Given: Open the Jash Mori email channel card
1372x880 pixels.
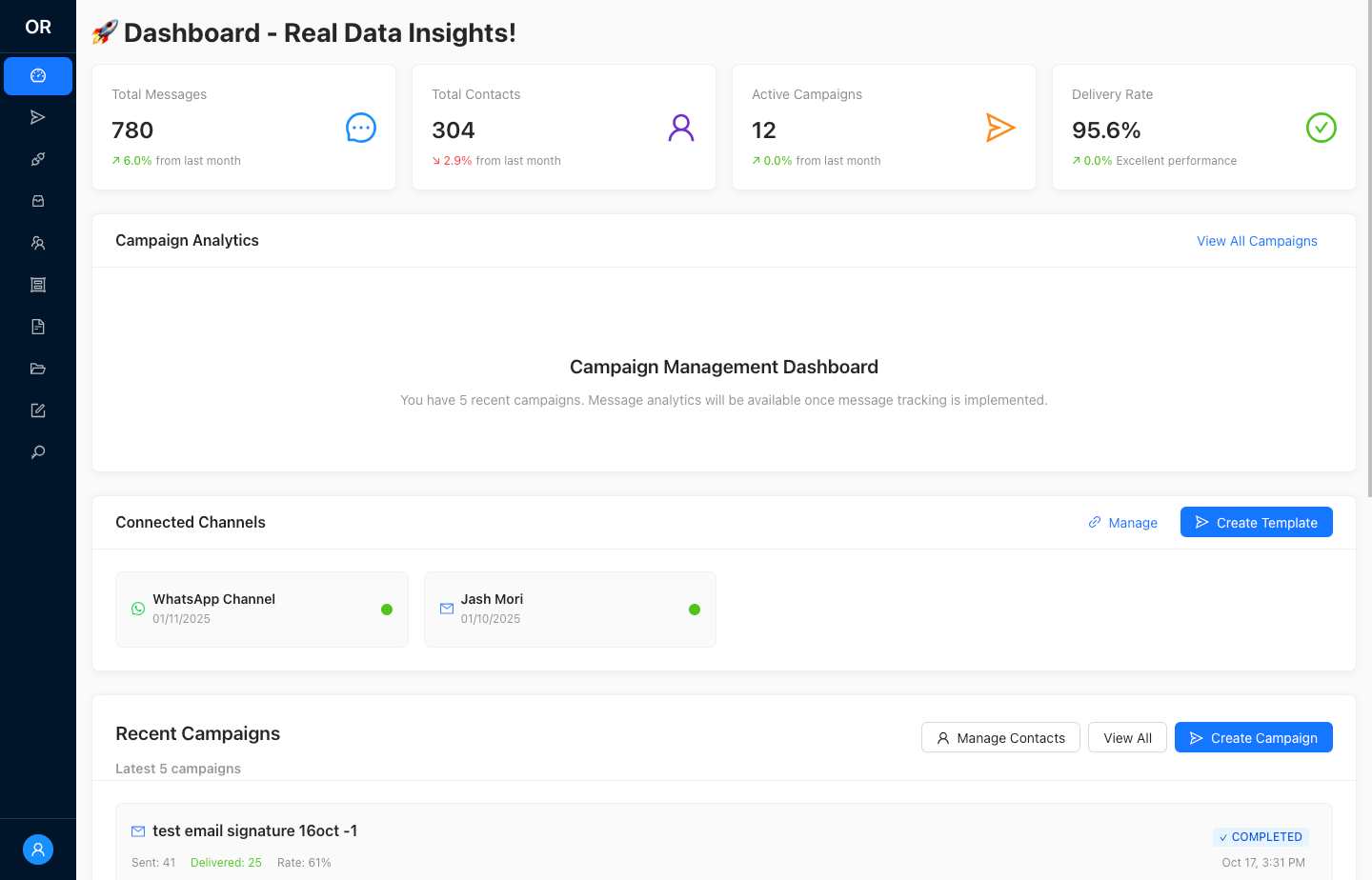Looking at the screenshot, I should click(570, 610).
